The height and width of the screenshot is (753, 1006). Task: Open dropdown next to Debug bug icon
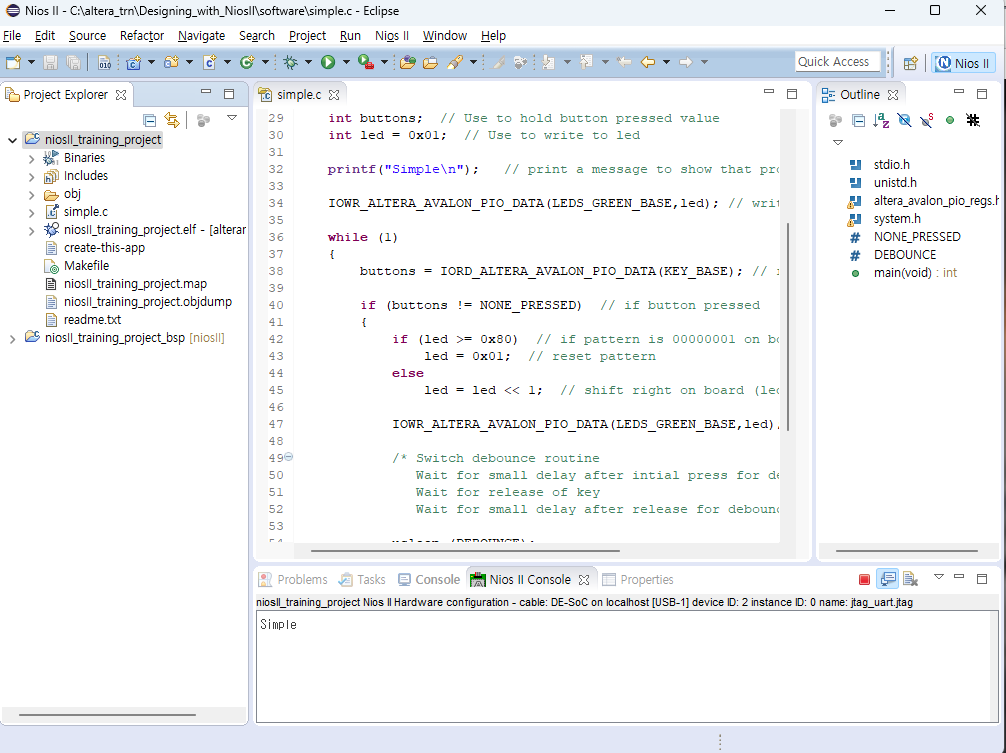308,62
